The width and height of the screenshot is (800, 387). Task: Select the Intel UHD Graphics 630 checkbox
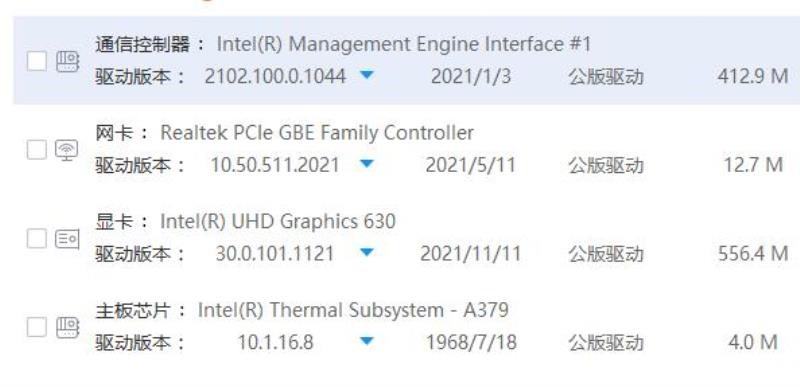37,238
